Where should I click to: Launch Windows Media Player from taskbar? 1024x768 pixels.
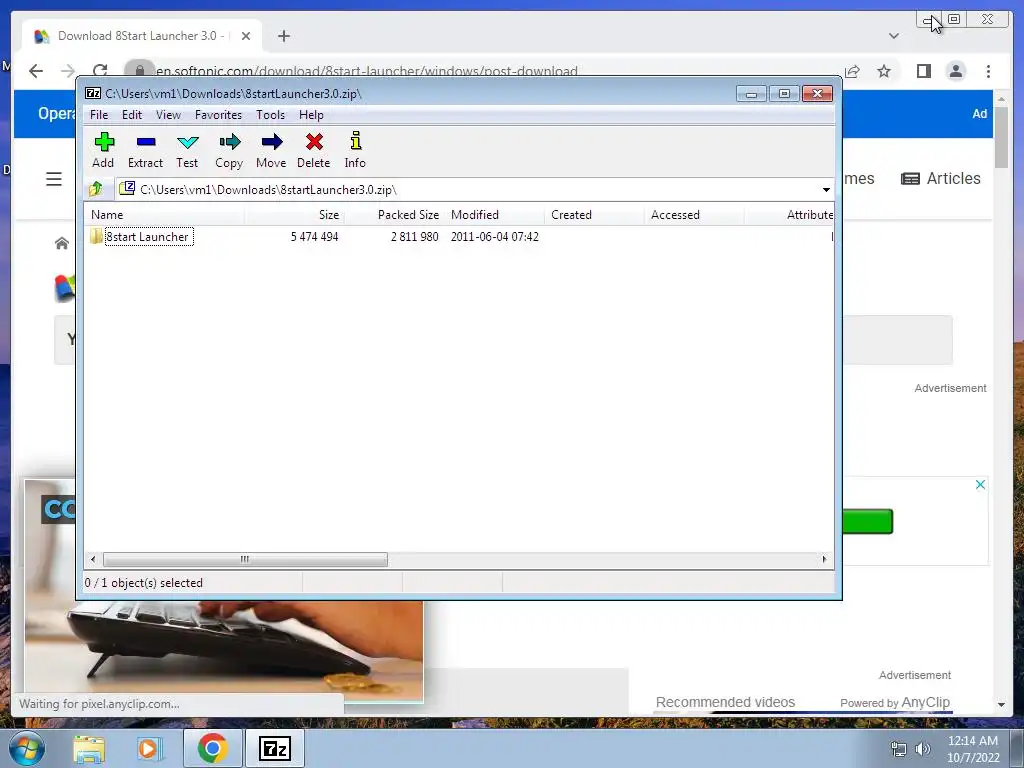tap(150, 748)
